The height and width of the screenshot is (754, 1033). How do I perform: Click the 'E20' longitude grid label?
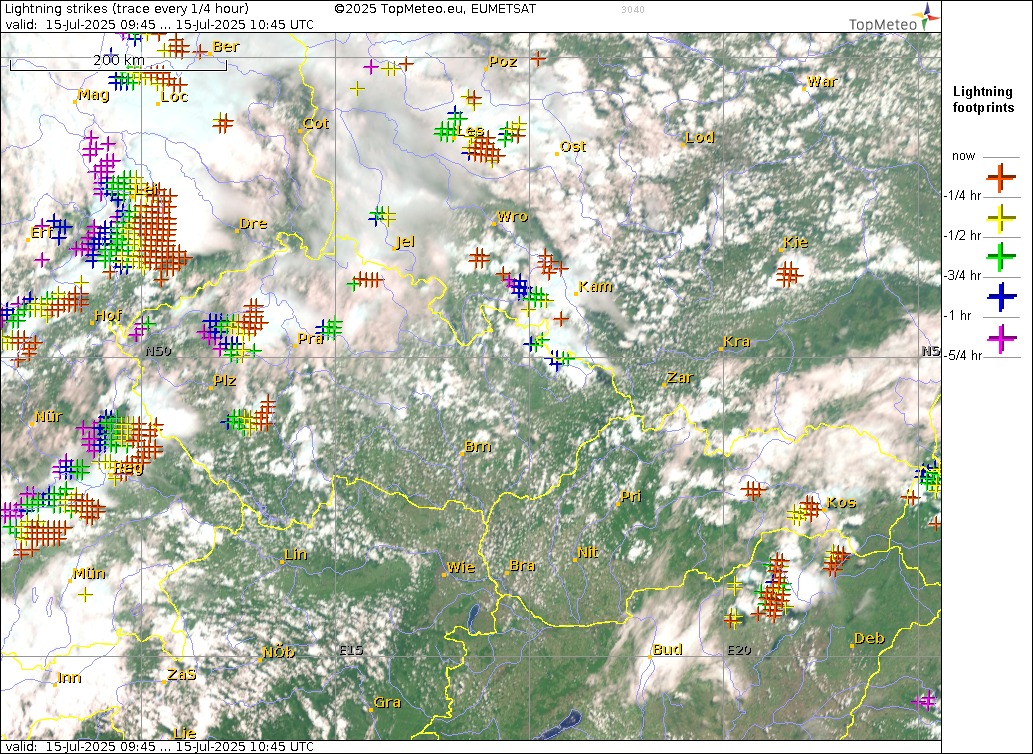click(x=739, y=650)
